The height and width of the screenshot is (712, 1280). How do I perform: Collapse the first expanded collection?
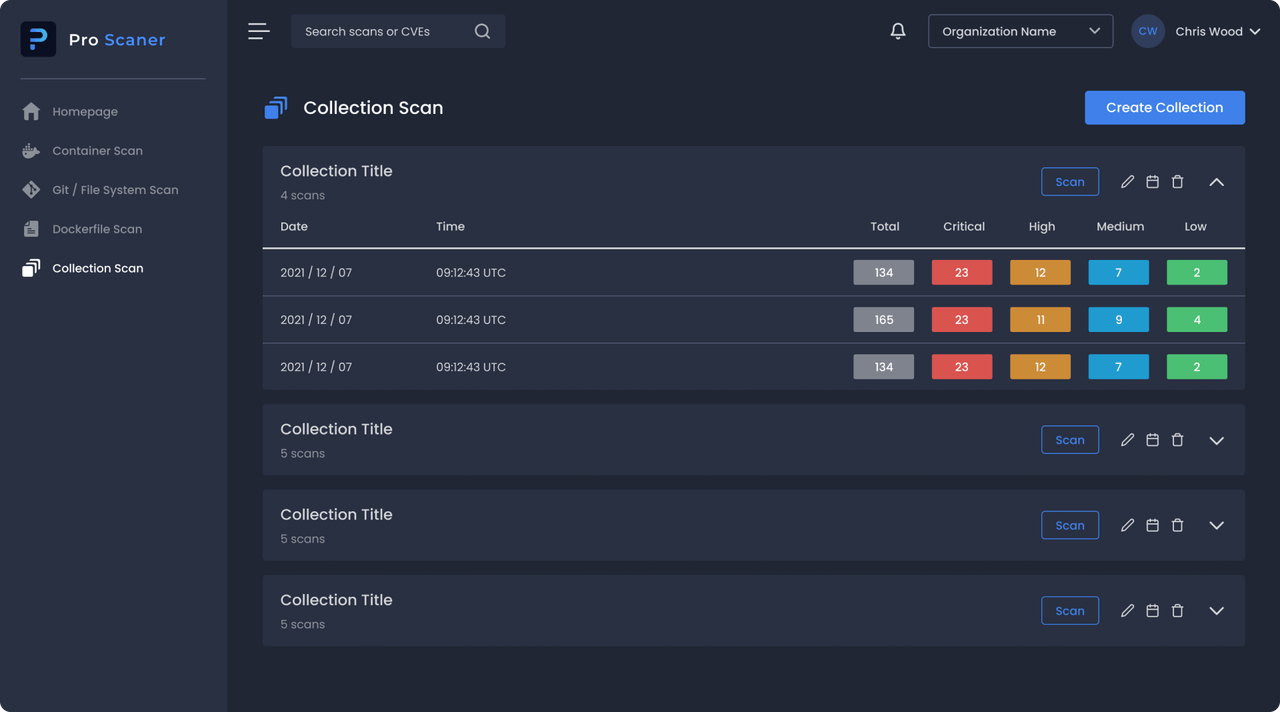[1216, 182]
